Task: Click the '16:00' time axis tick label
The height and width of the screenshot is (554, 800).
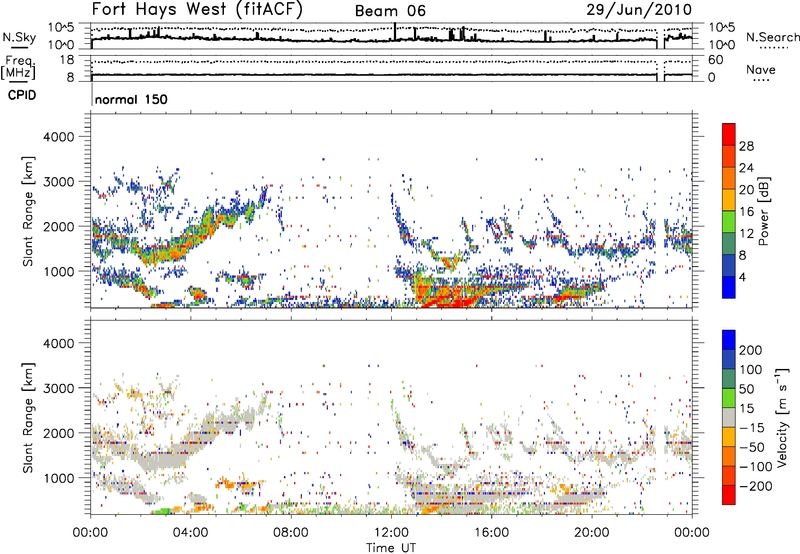Action: click(x=491, y=533)
